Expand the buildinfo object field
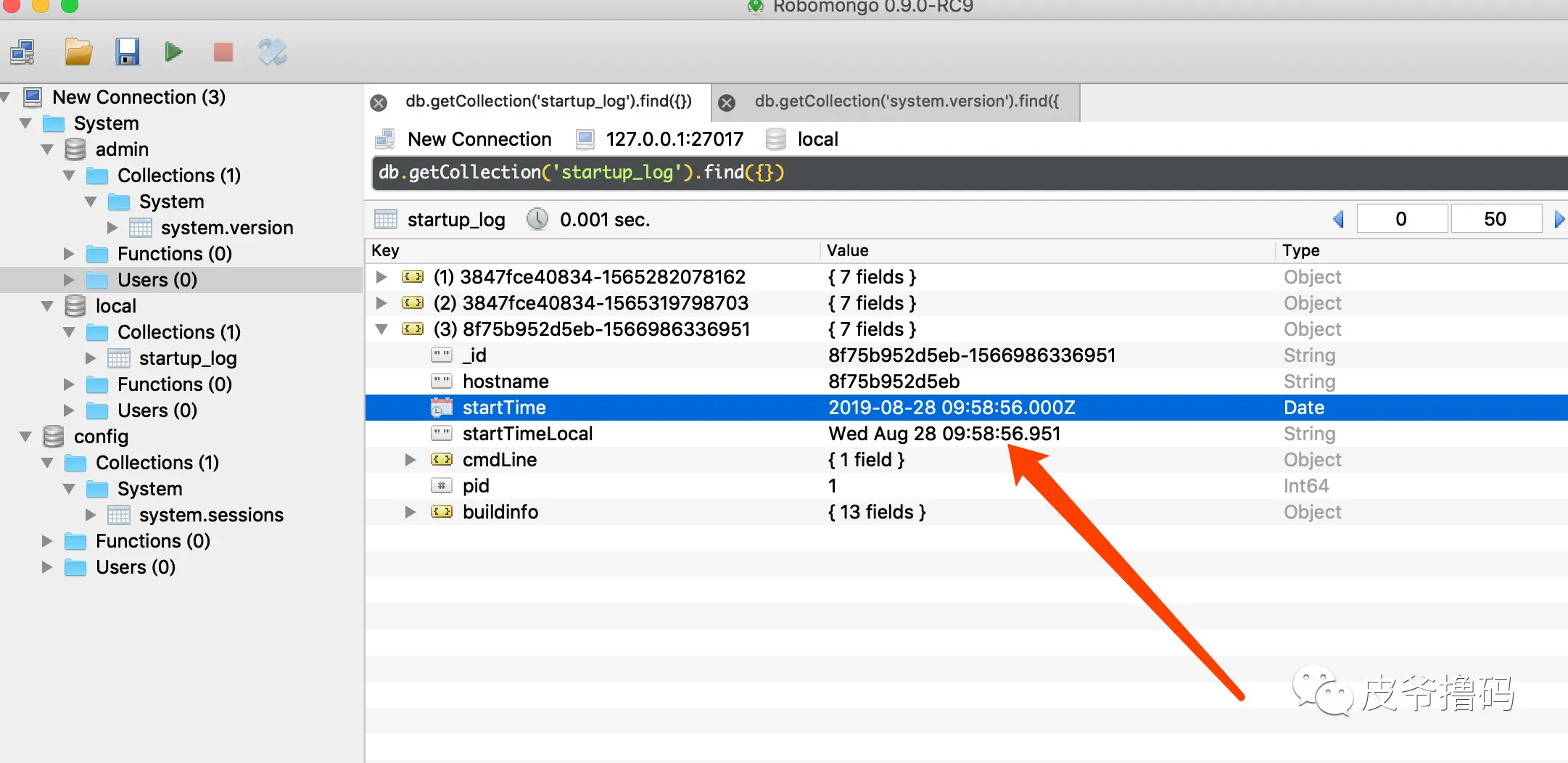 [x=410, y=512]
